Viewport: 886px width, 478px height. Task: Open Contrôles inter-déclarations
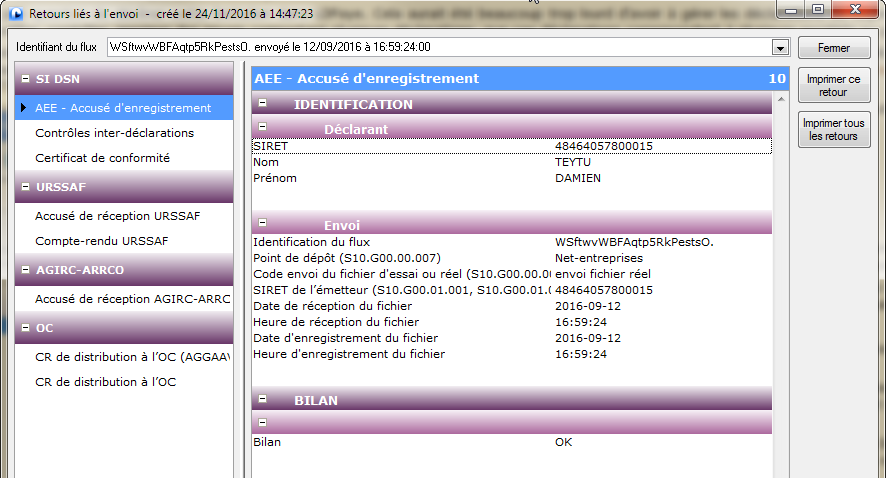pos(114,133)
